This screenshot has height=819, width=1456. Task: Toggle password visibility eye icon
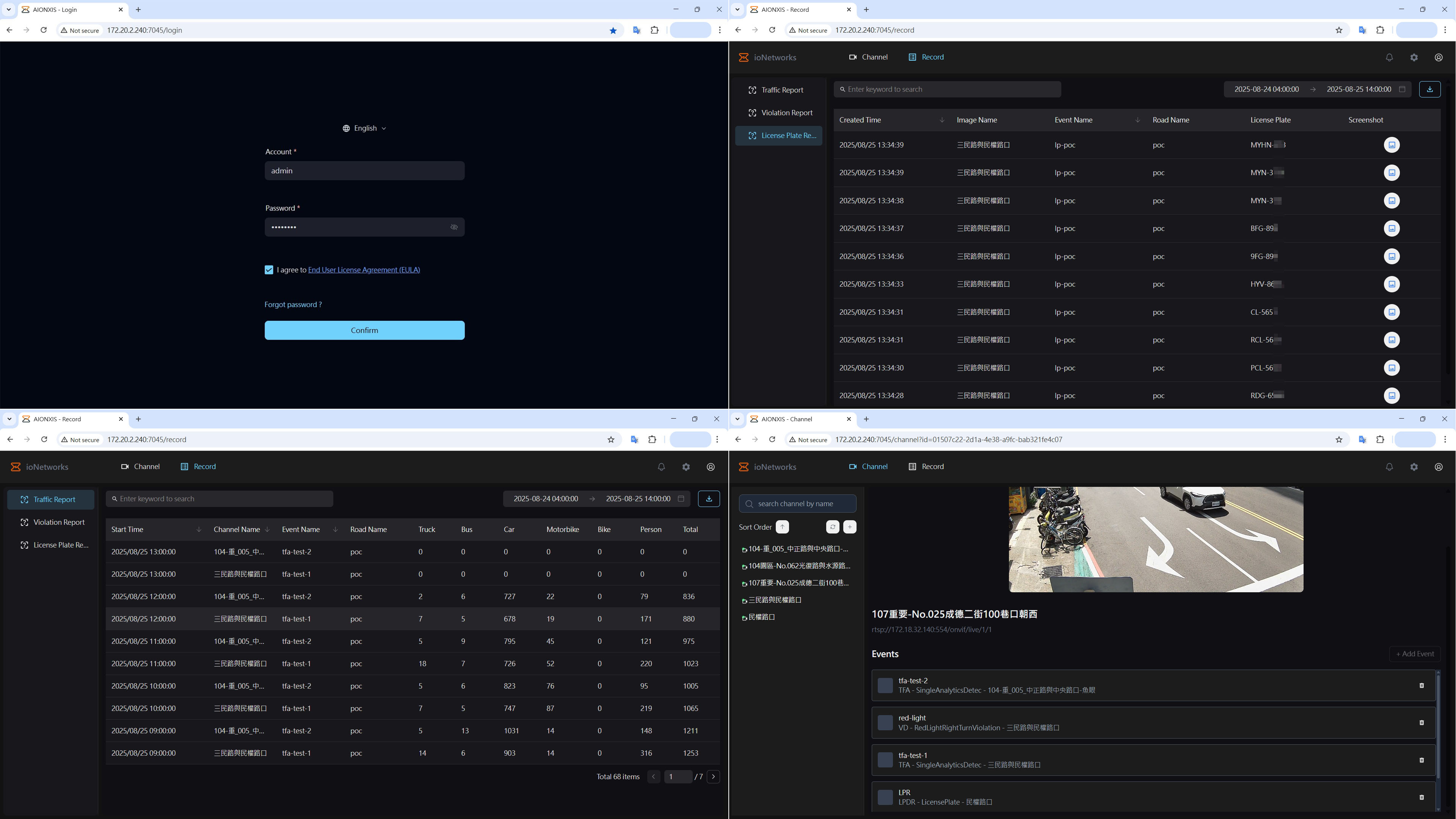tap(454, 227)
